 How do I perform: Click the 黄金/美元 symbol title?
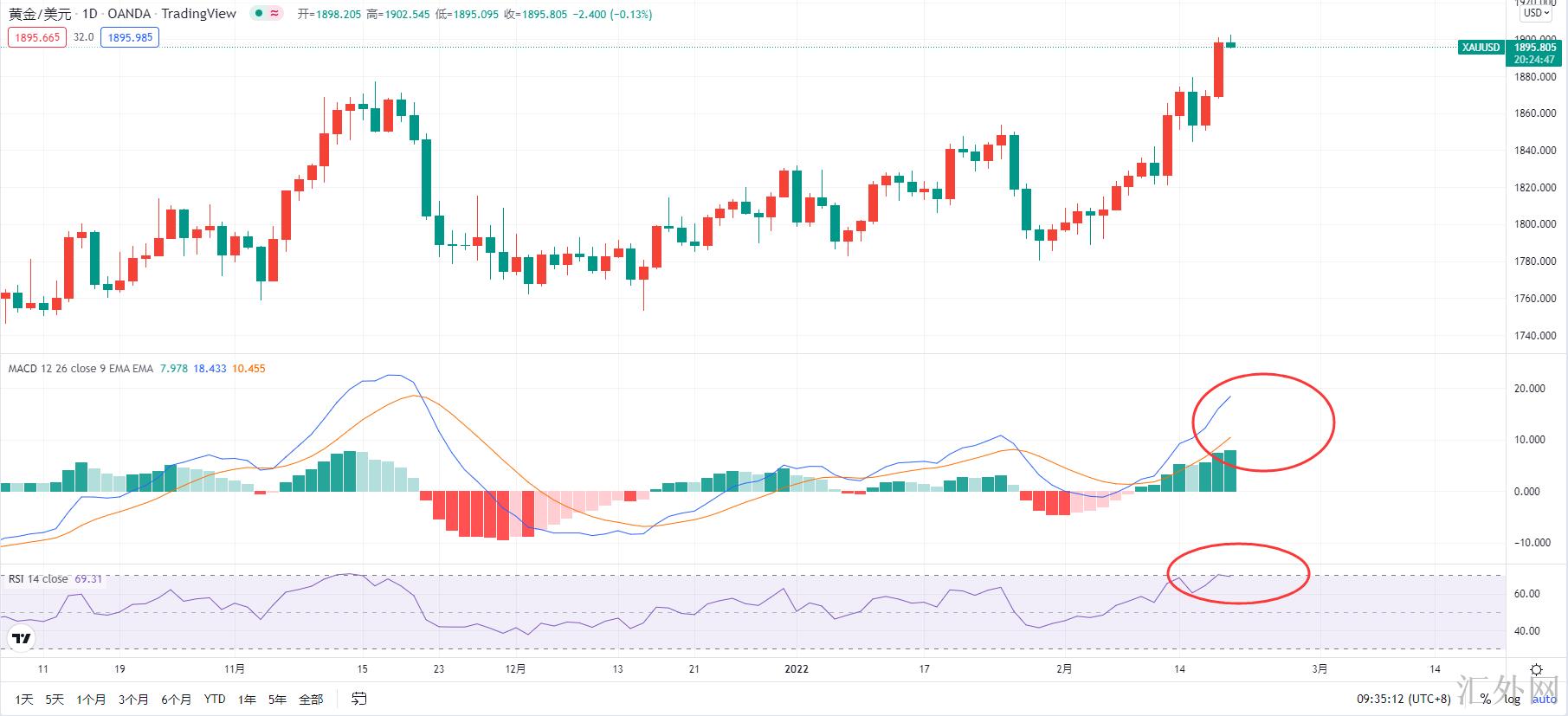pos(40,14)
